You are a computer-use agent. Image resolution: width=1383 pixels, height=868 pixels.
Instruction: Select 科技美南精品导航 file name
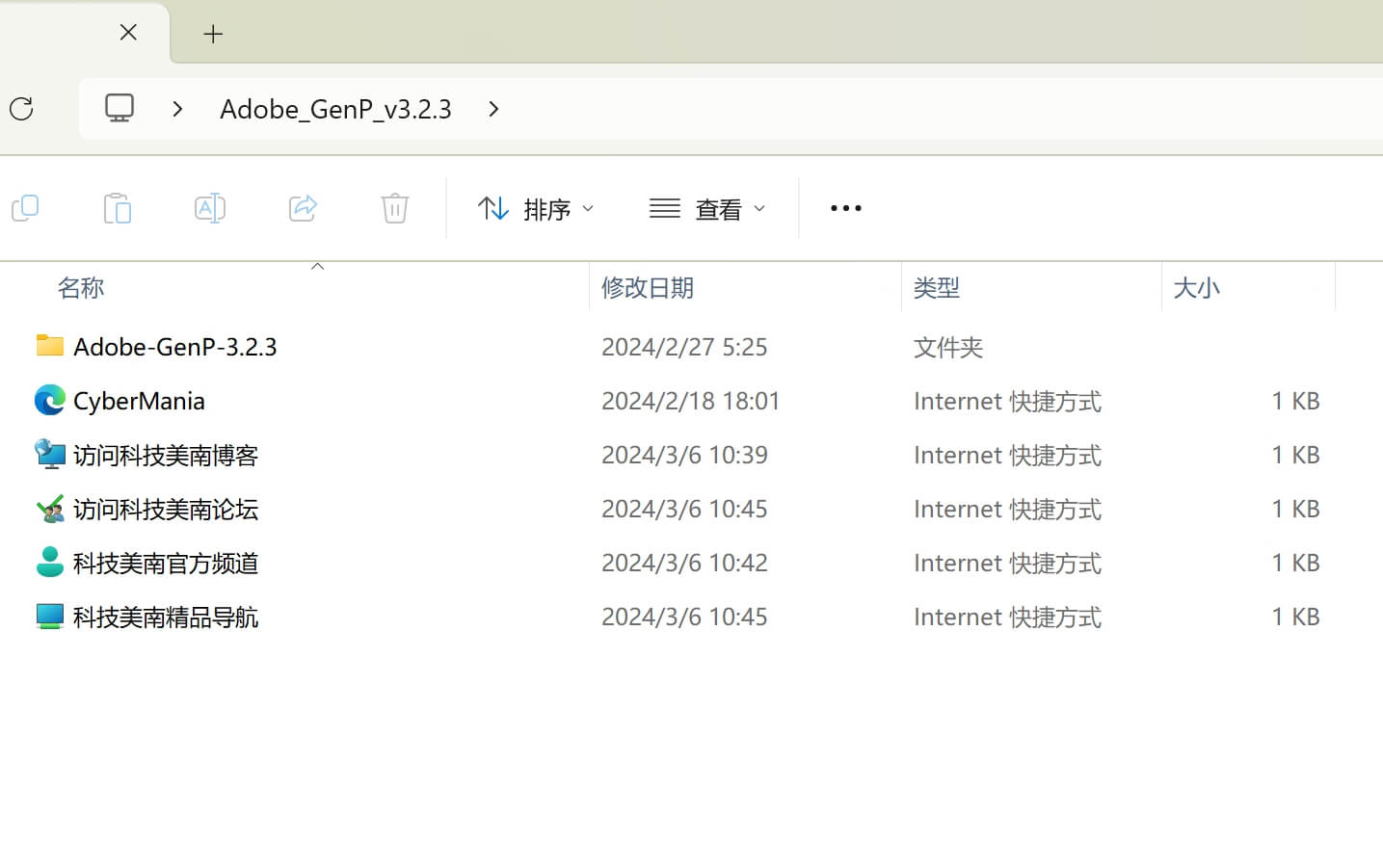[x=166, y=617]
